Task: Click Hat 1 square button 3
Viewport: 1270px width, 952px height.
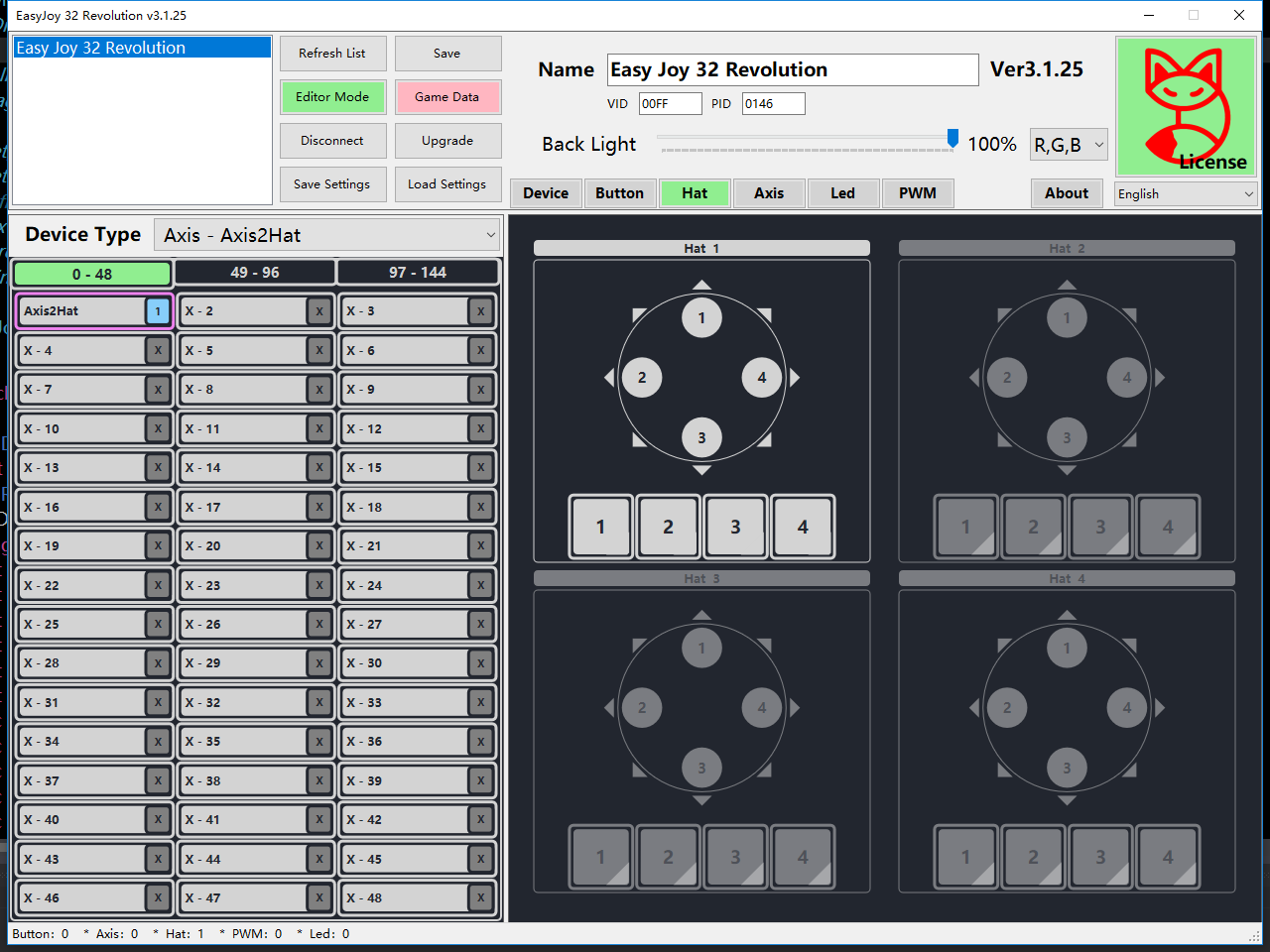Action: click(x=735, y=527)
